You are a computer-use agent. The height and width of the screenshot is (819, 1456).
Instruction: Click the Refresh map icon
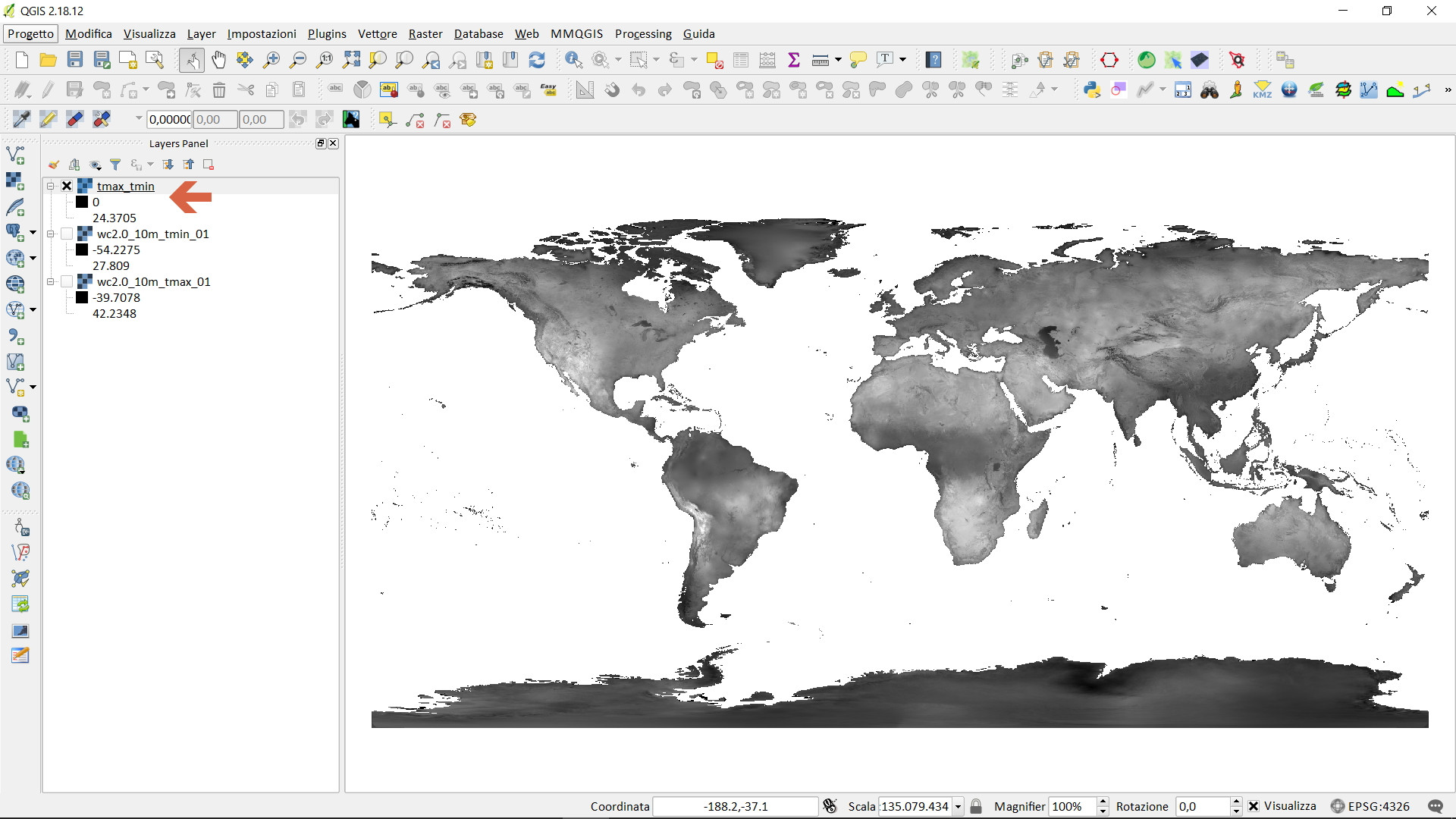pos(537,60)
